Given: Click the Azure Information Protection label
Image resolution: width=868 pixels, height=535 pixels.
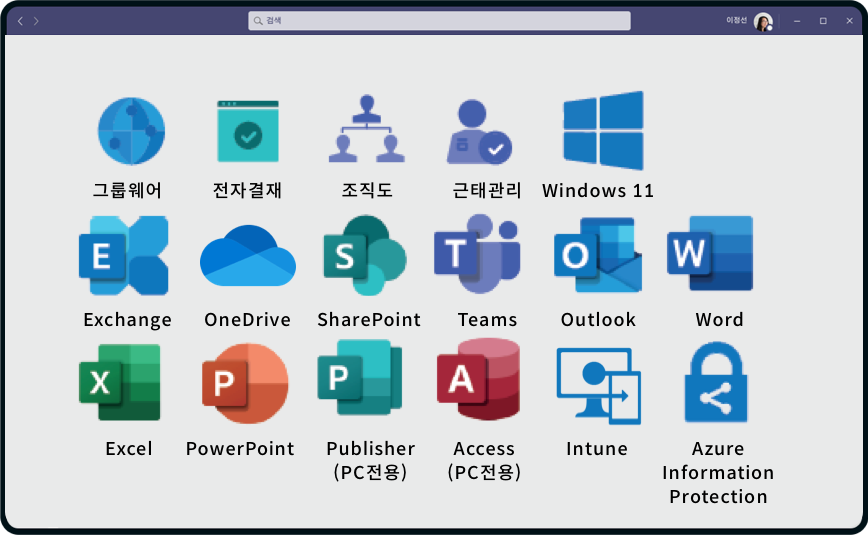Looking at the screenshot, I should point(718,472).
